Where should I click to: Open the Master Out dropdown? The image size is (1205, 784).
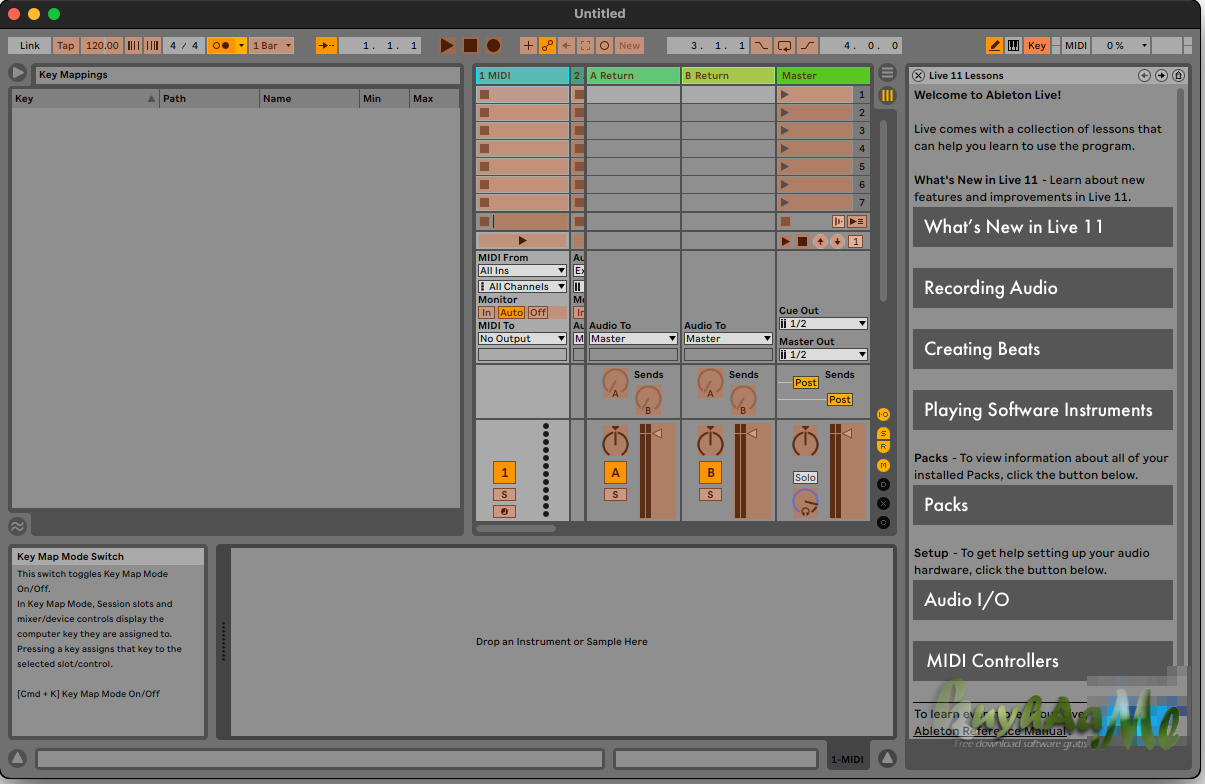click(x=823, y=355)
